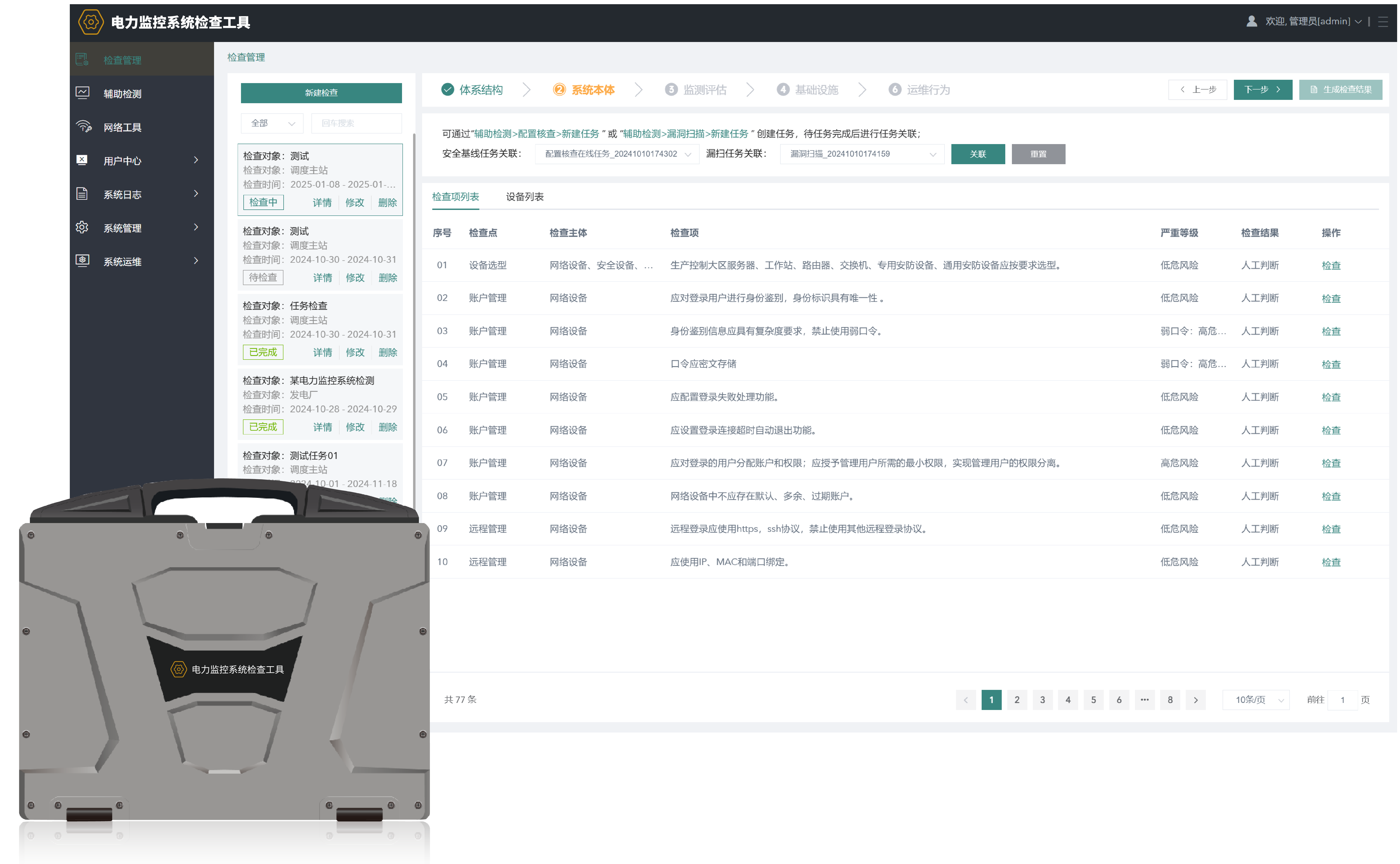This screenshot has height=864, width=1400.
Task: Click the 关联 button
Action: [x=978, y=154]
